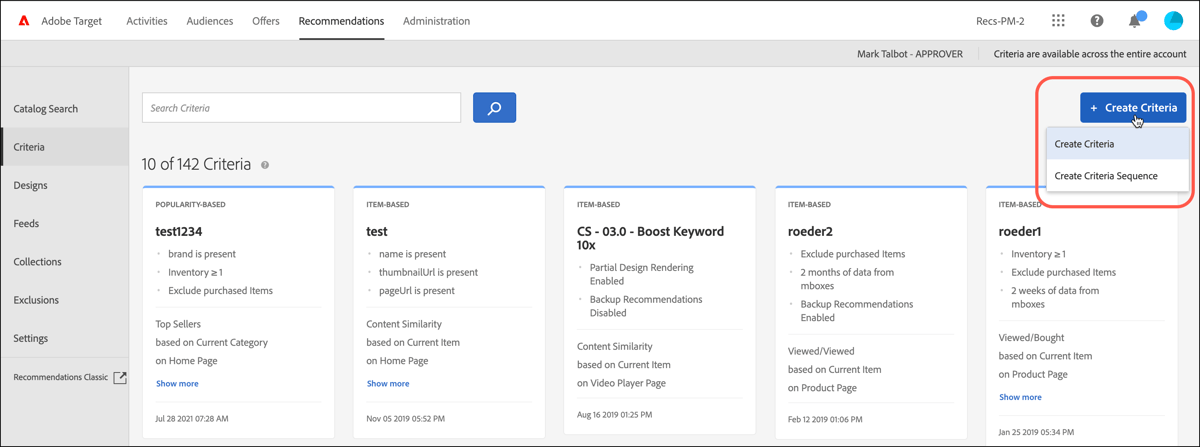Choose Create Criteria from dropdown menu

[1085, 144]
